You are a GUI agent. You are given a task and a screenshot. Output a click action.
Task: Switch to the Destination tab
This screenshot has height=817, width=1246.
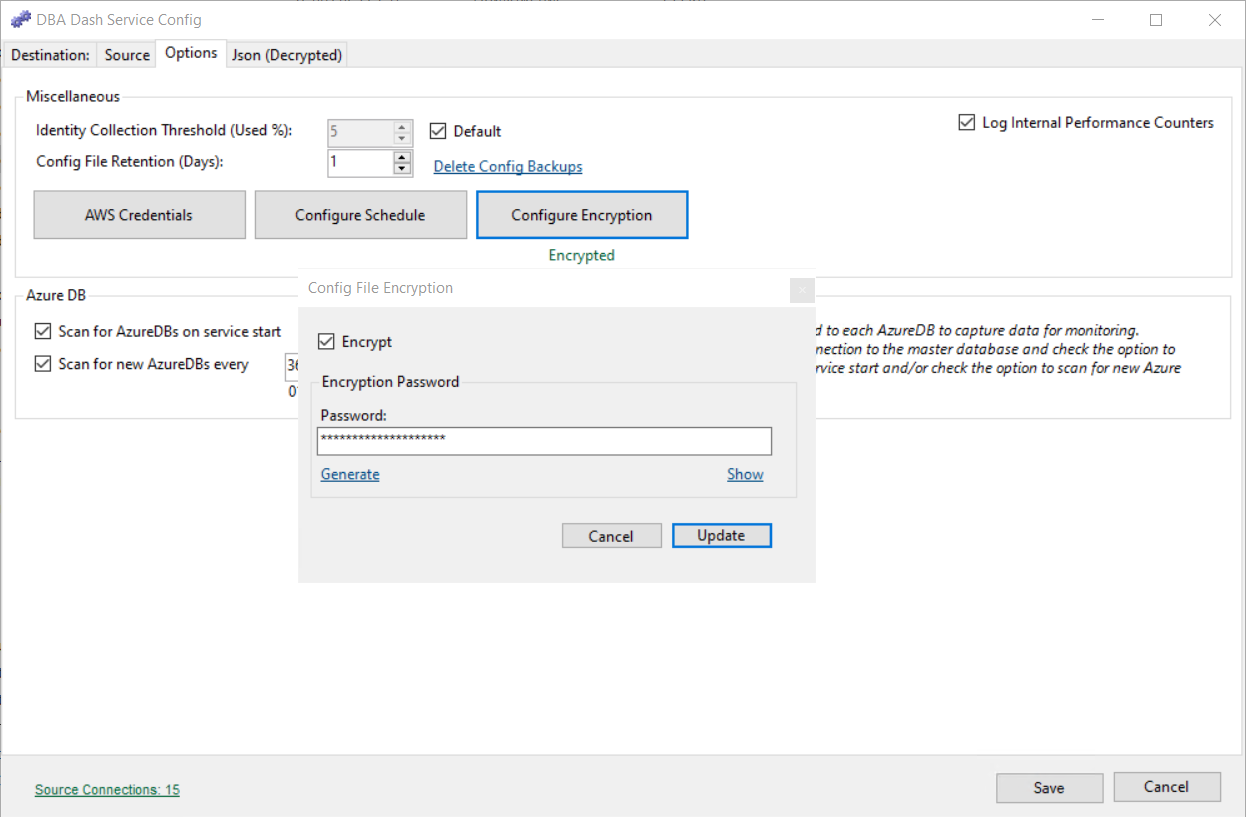point(49,55)
